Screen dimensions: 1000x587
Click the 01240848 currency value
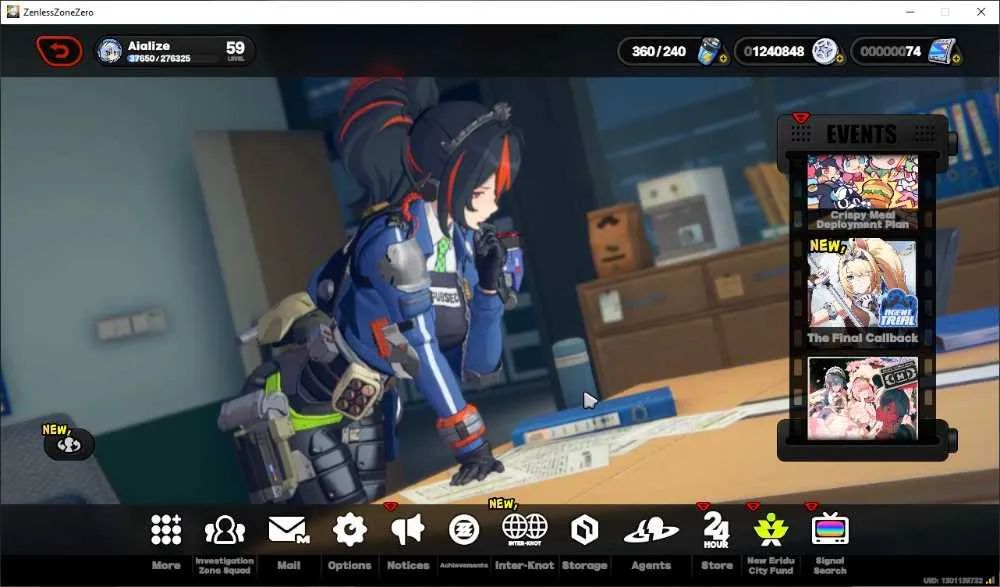point(774,51)
